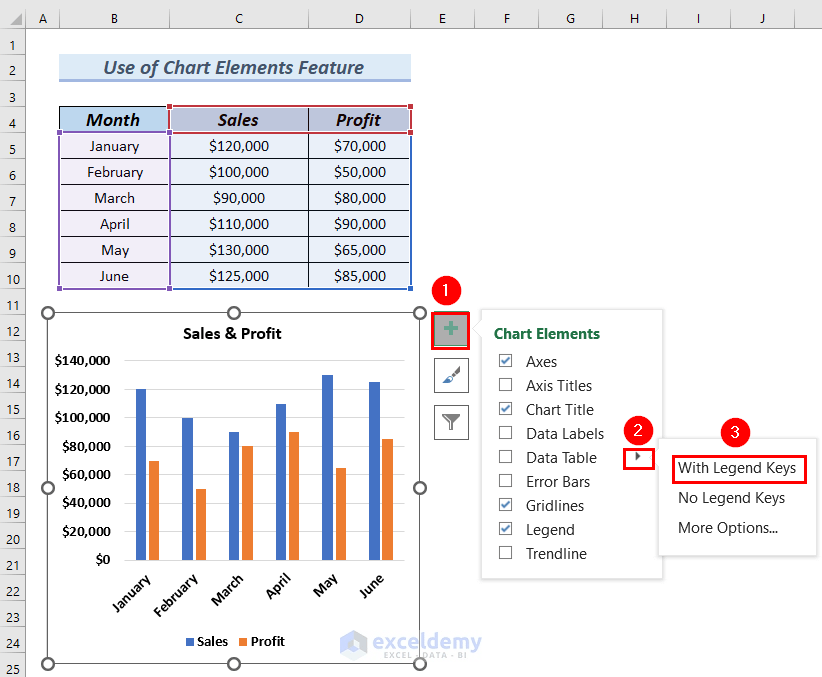The image size is (822, 677).
Task: Expand the Data Table submenu arrow
Action: coord(638,457)
